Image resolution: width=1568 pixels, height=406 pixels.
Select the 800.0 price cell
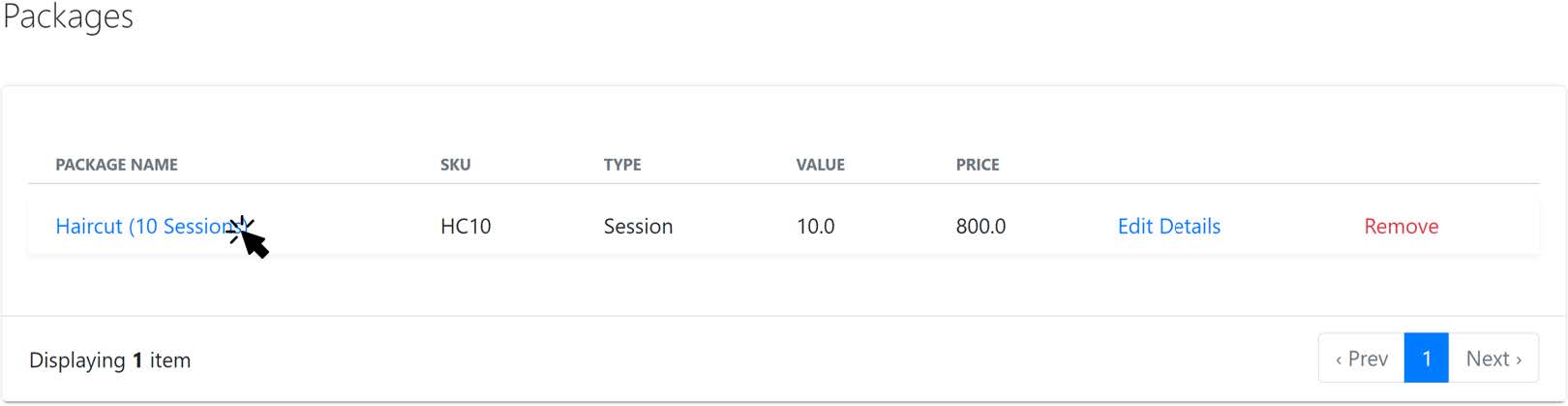tap(981, 227)
